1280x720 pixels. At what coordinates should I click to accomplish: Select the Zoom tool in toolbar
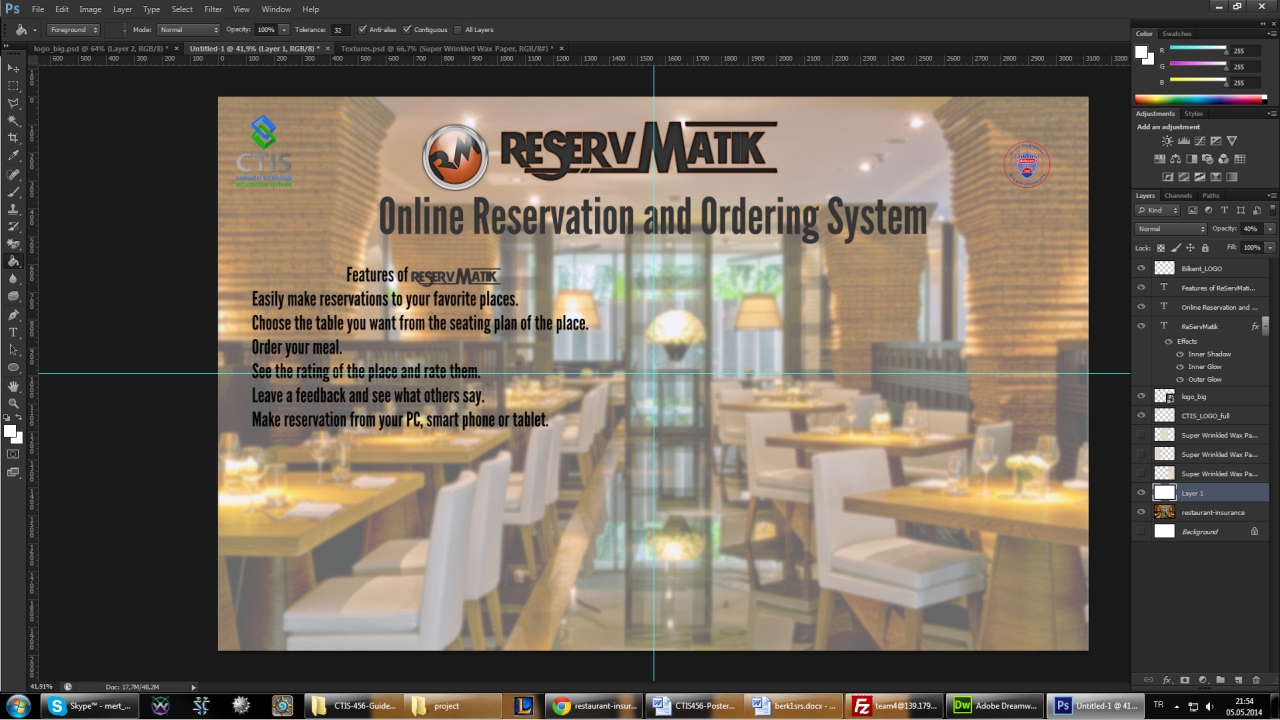pyautogui.click(x=13, y=403)
